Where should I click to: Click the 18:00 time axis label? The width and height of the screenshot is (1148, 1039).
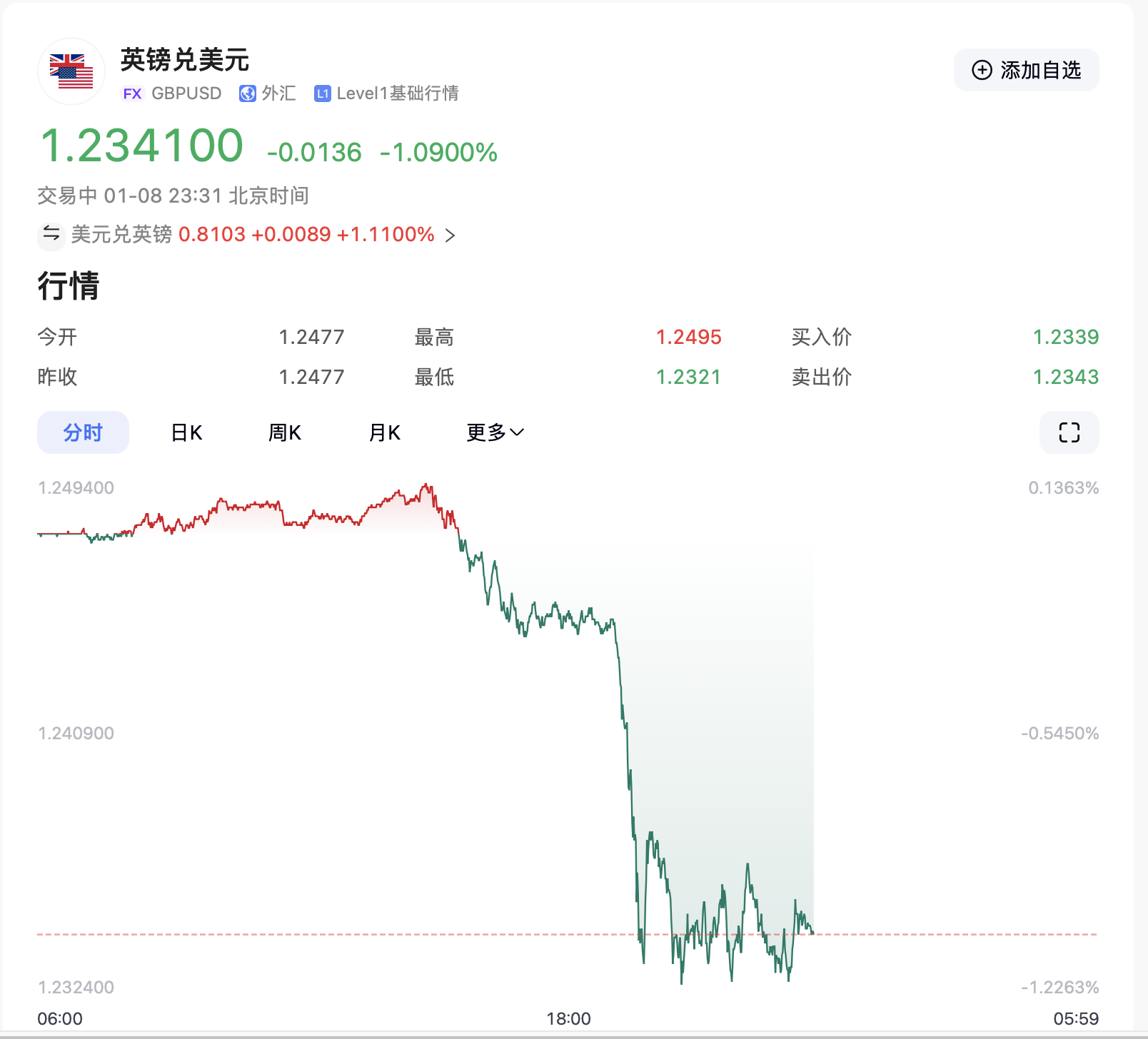[569, 1019]
